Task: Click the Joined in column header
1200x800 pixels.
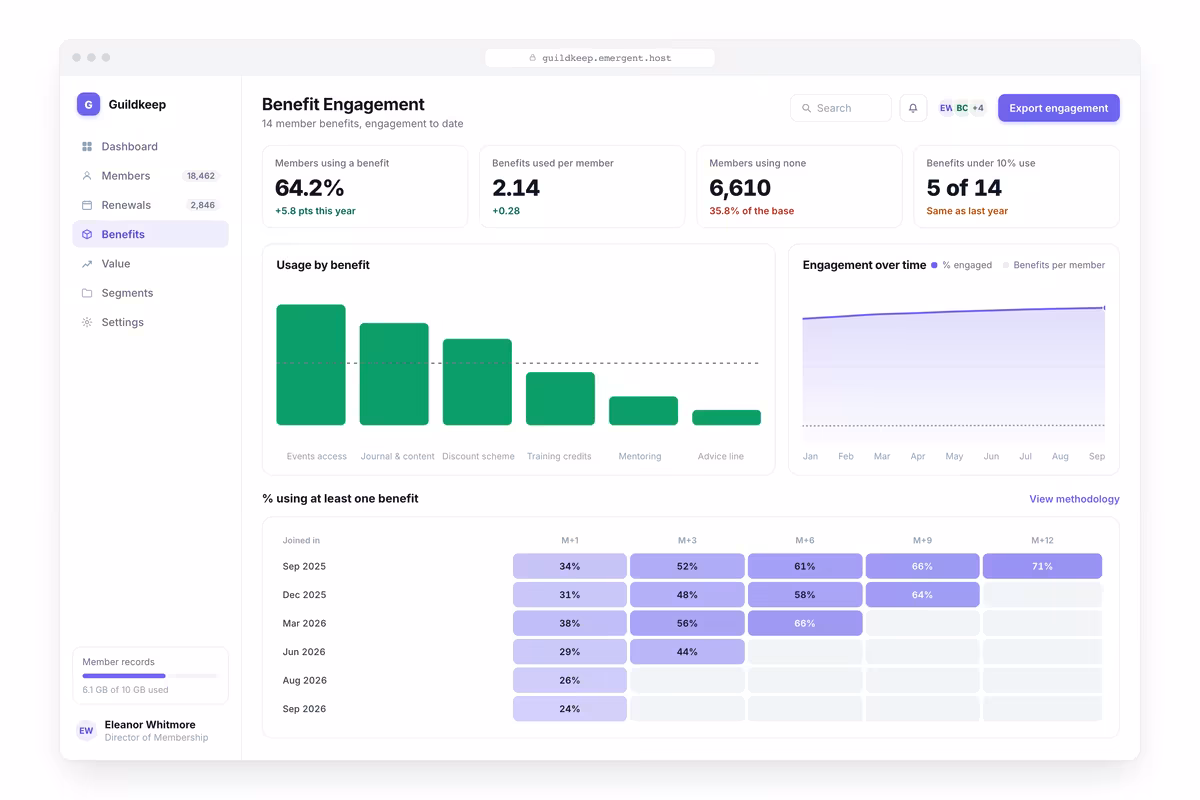Action: tap(301, 540)
